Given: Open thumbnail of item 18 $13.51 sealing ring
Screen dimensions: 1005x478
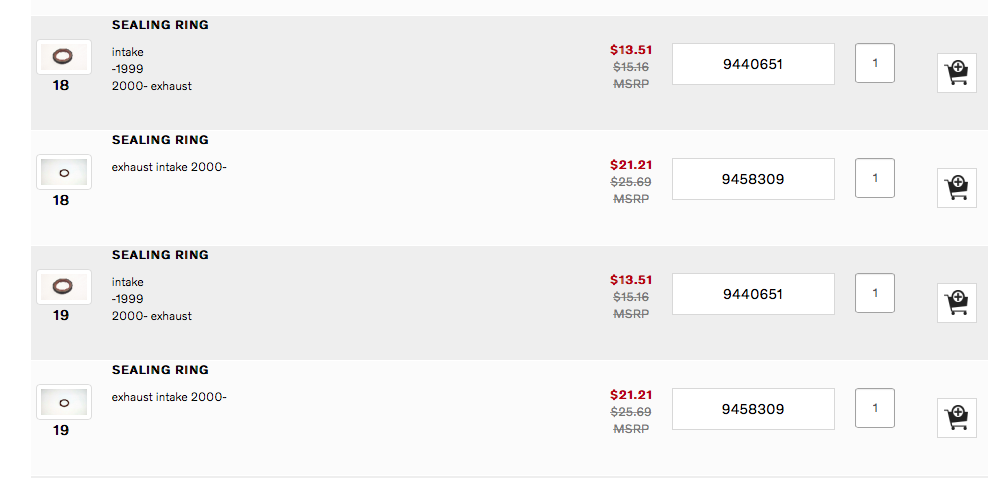Looking at the screenshot, I should [x=63, y=56].
